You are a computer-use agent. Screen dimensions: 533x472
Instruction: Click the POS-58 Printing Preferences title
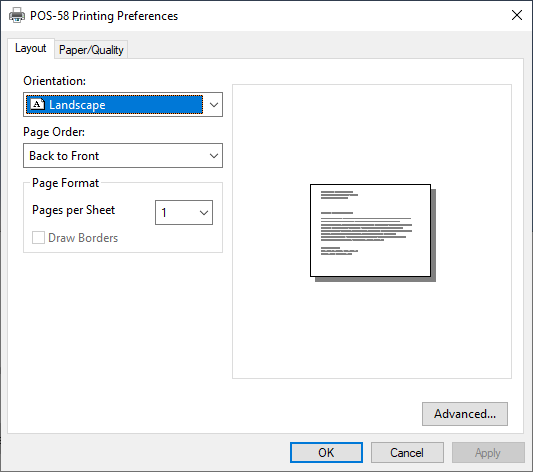pyautogui.click(x=104, y=16)
